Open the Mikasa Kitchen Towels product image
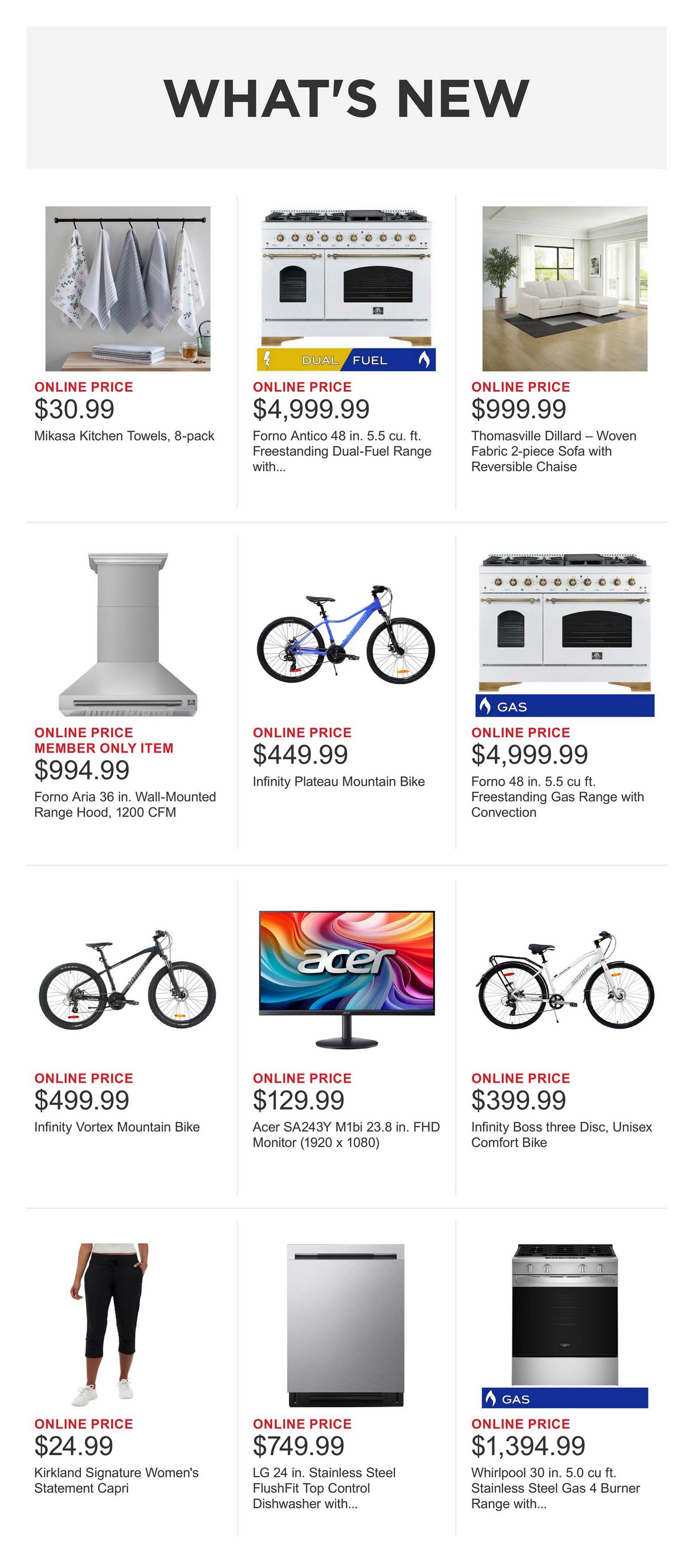693x1568 pixels. [128, 289]
